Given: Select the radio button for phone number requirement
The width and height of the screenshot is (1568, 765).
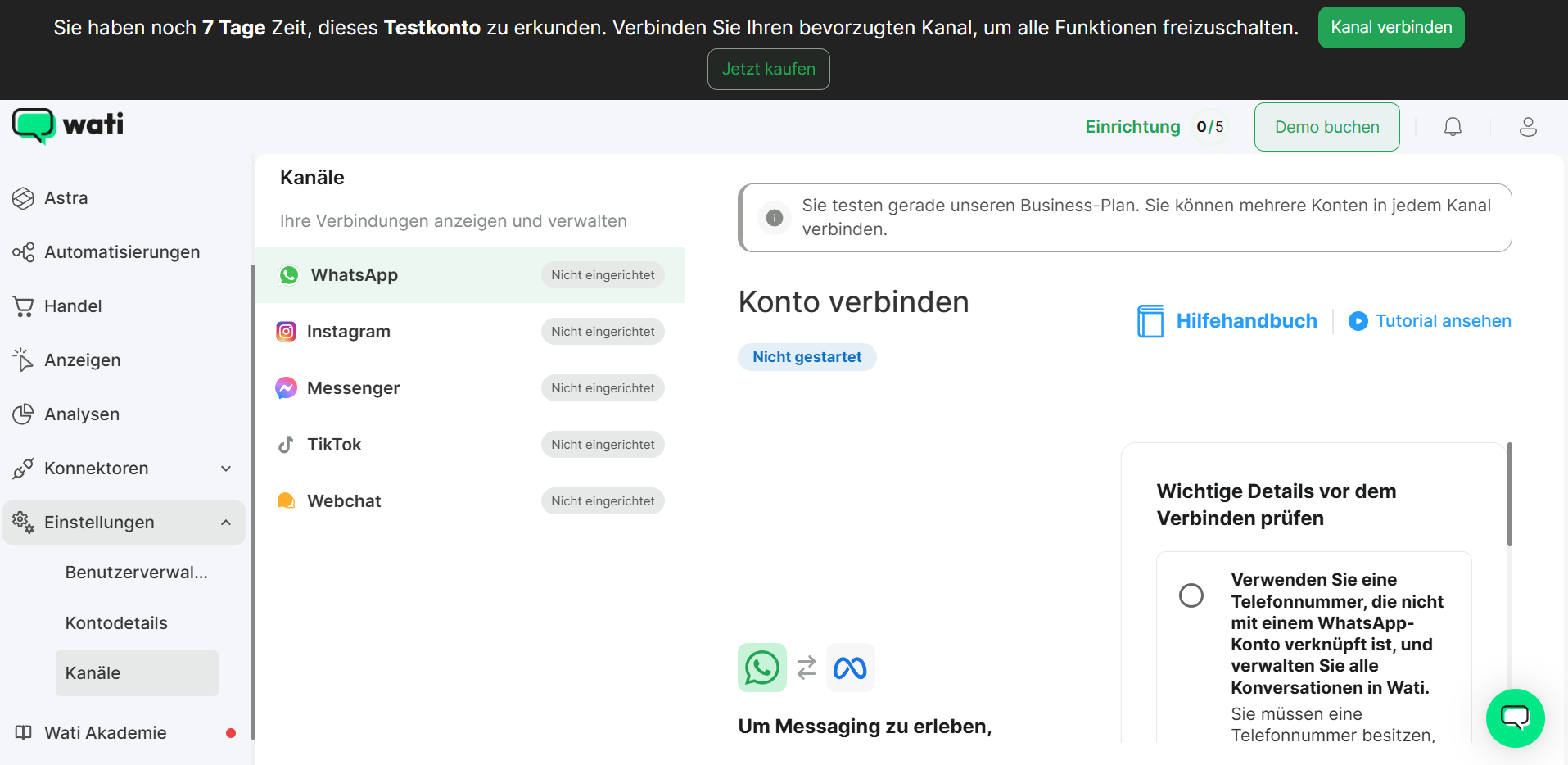Looking at the screenshot, I should click(1191, 595).
